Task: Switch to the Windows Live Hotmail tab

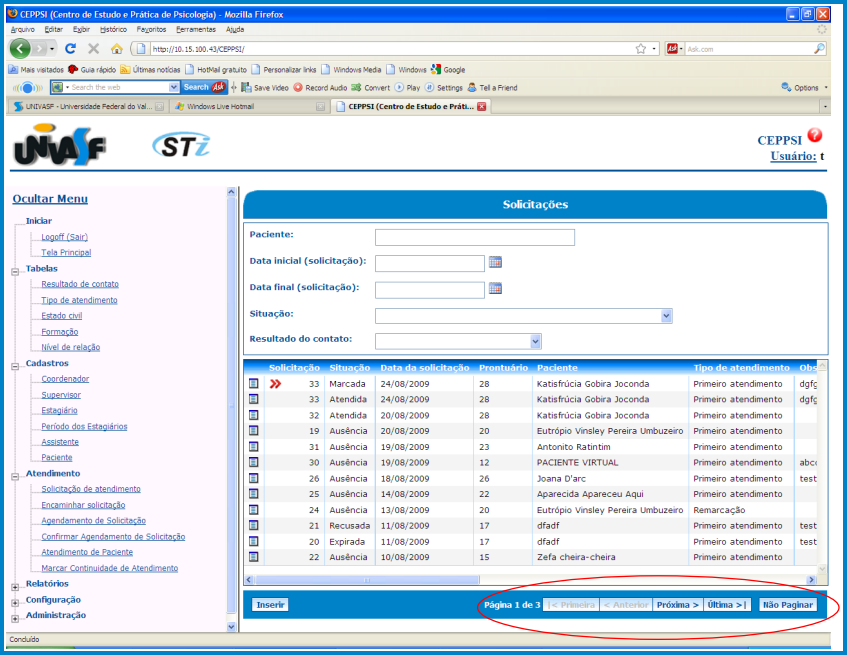Action: point(249,106)
